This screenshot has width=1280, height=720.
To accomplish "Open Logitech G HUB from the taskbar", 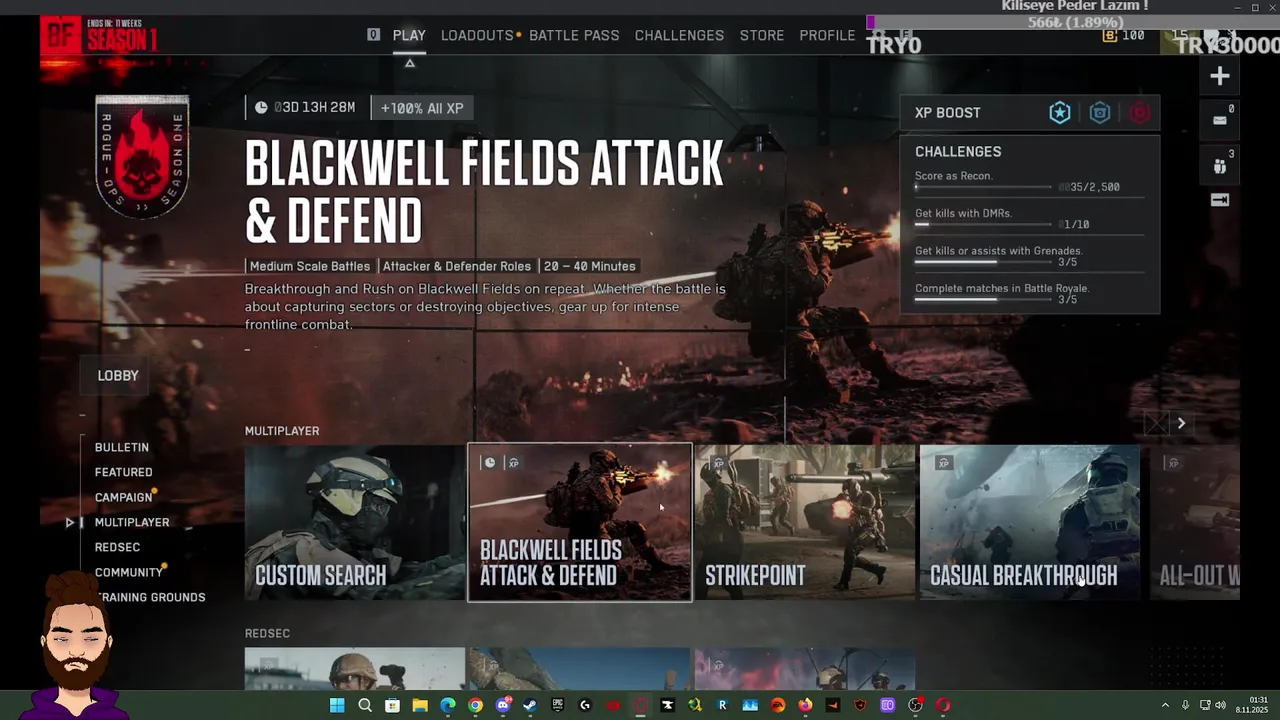I will click(x=585, y=705).
